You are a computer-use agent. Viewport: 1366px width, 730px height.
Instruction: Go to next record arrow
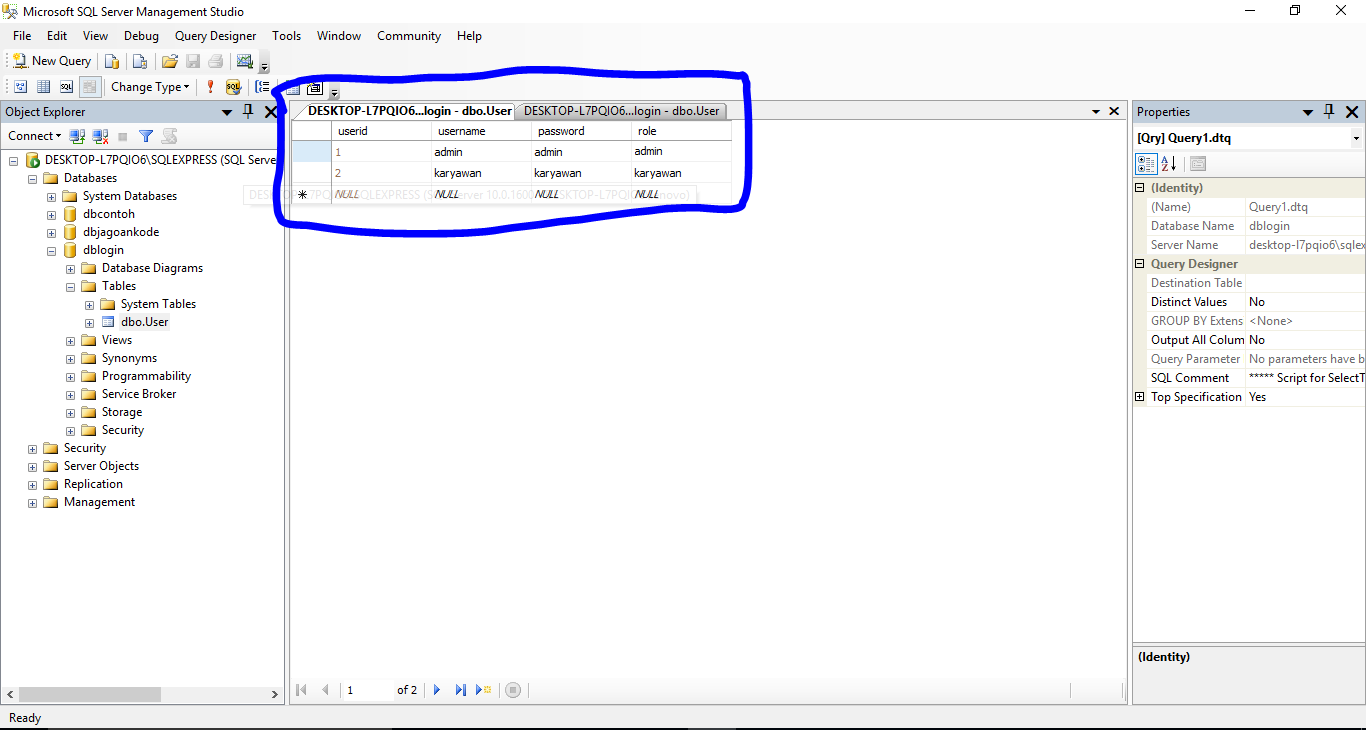click(437, 690)
